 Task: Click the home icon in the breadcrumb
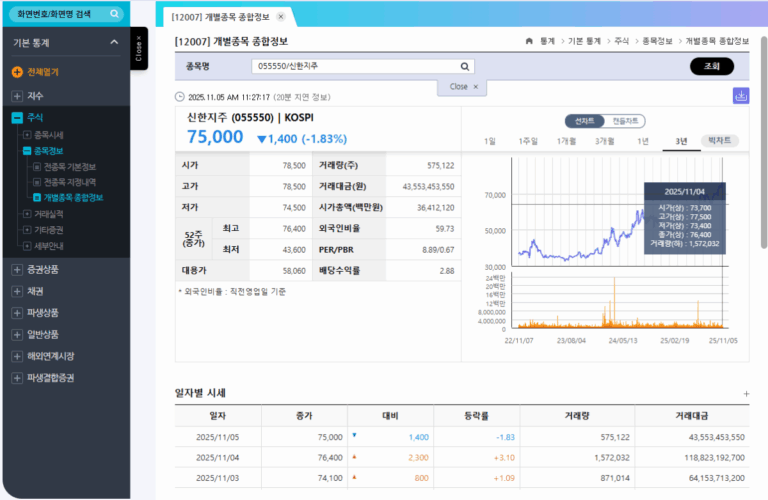[529, 41]
